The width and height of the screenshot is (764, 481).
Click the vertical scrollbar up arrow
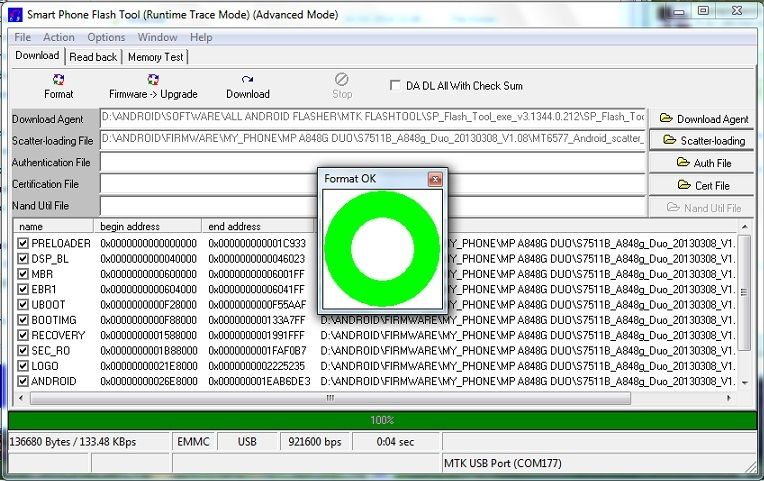[745, 227]
